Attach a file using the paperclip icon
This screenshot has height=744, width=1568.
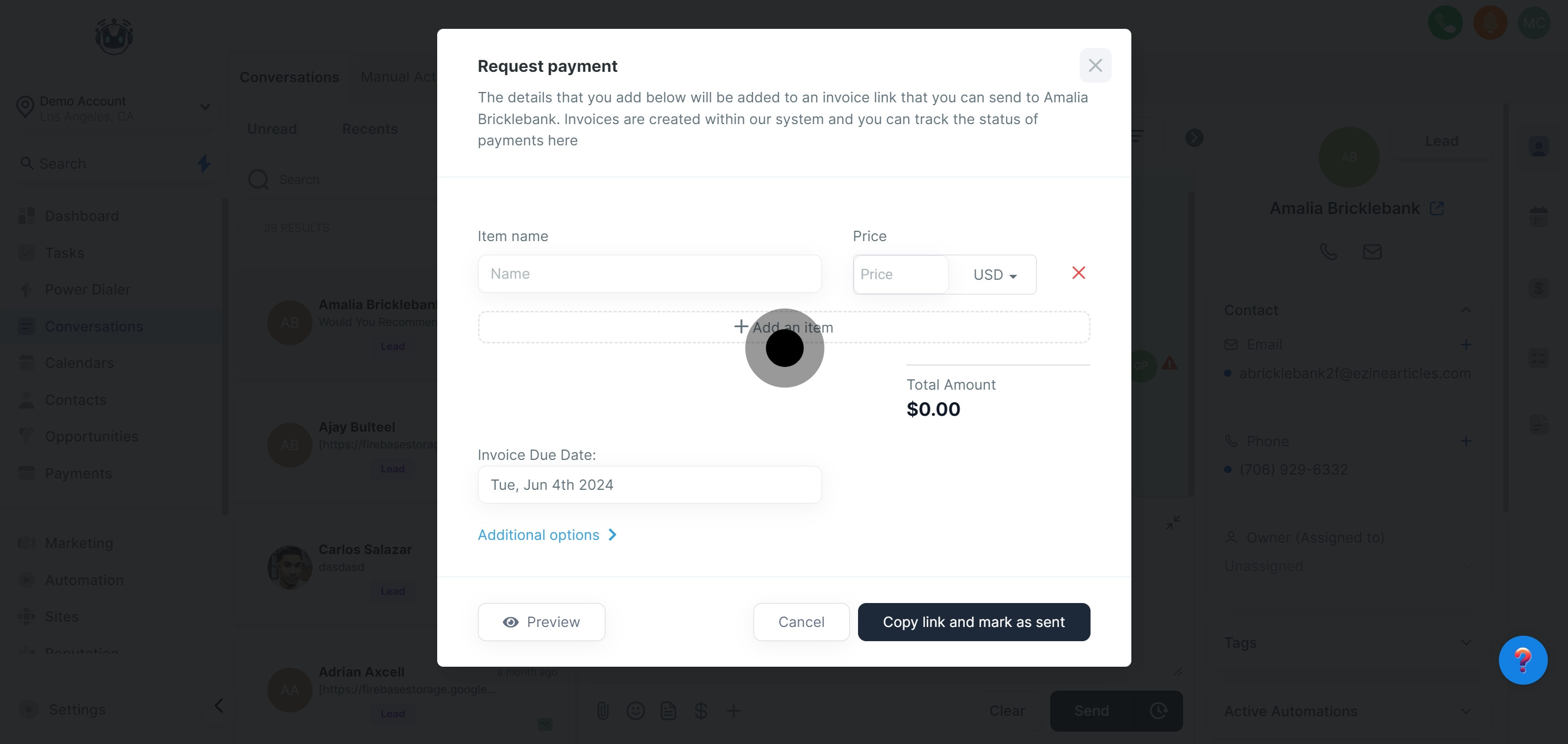click(x=603, y=711)
